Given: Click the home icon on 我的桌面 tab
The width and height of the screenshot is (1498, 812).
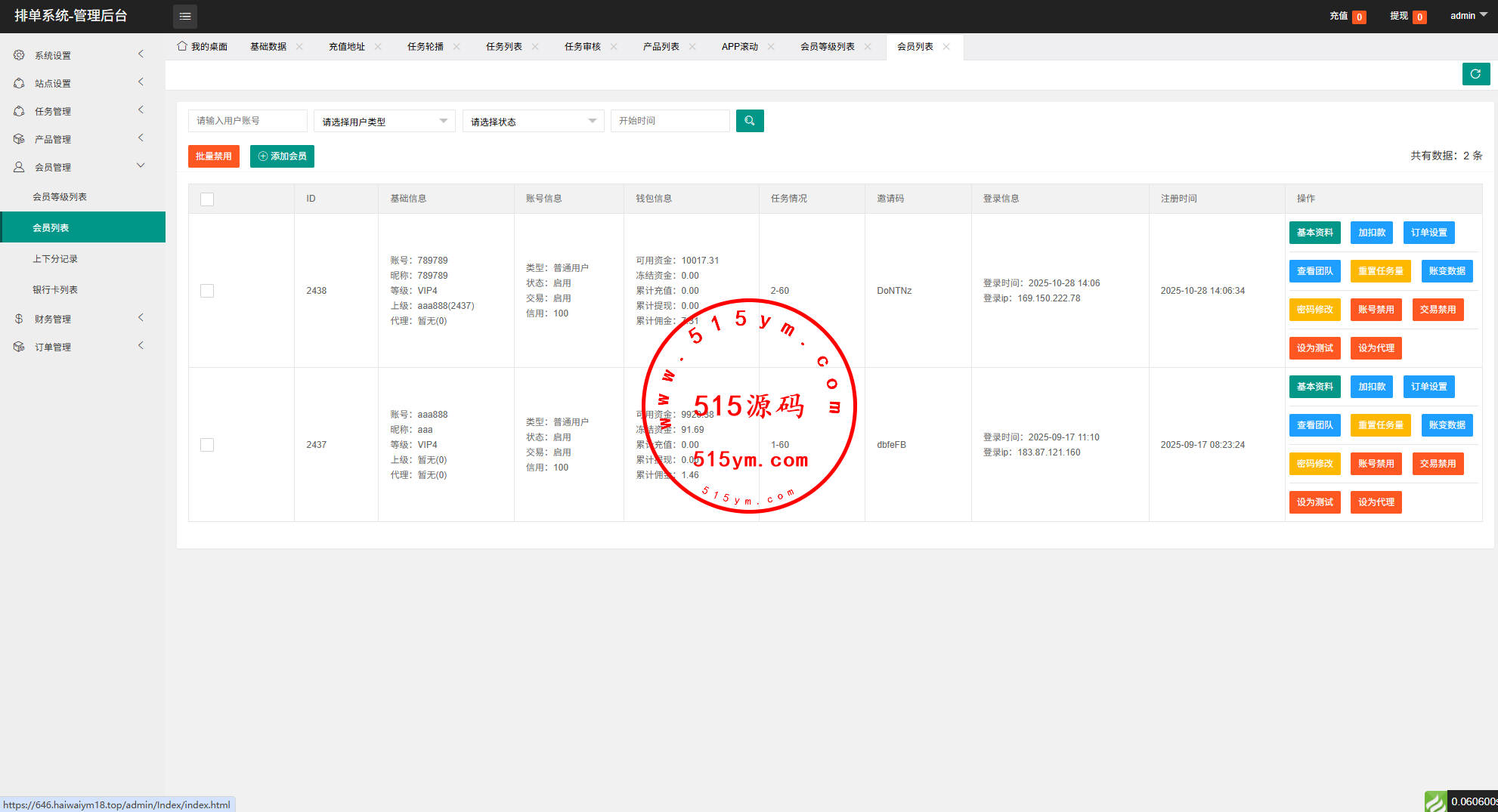Looking at the screenshot, I should coord(182,46).
